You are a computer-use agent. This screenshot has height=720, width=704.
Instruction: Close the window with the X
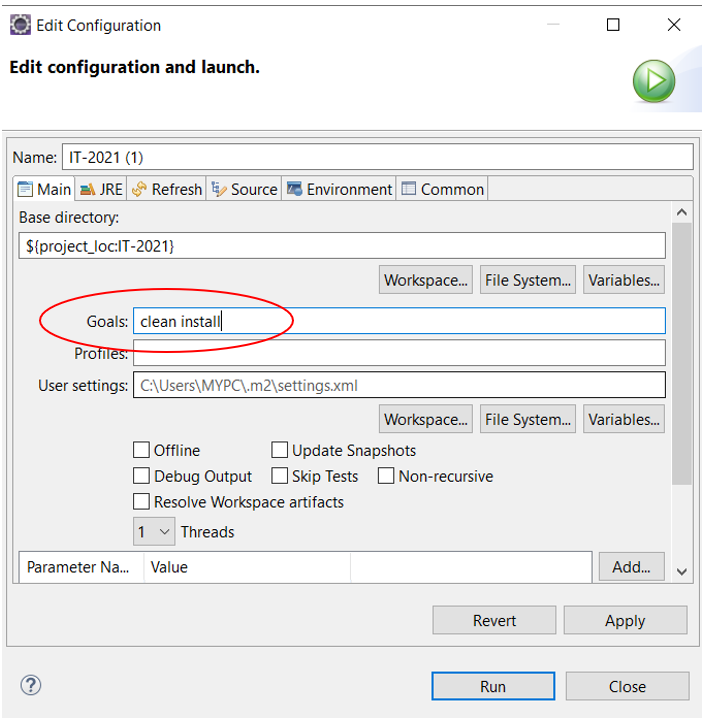pos(674,24)
